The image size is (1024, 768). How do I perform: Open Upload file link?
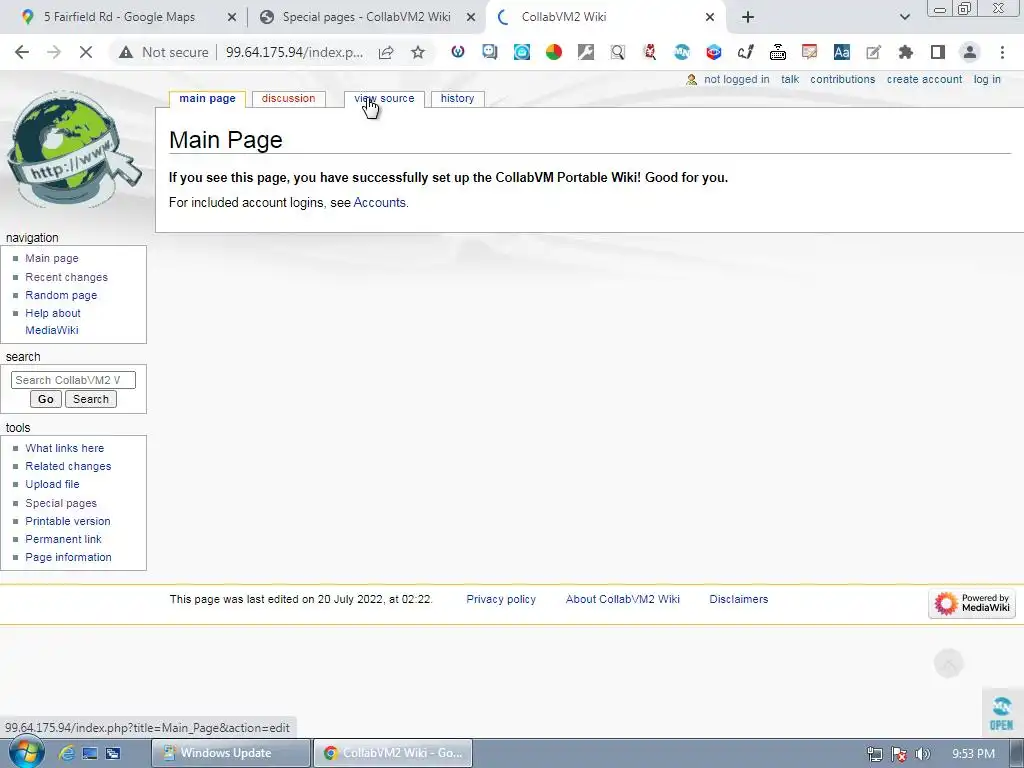(x=52, y=484)
